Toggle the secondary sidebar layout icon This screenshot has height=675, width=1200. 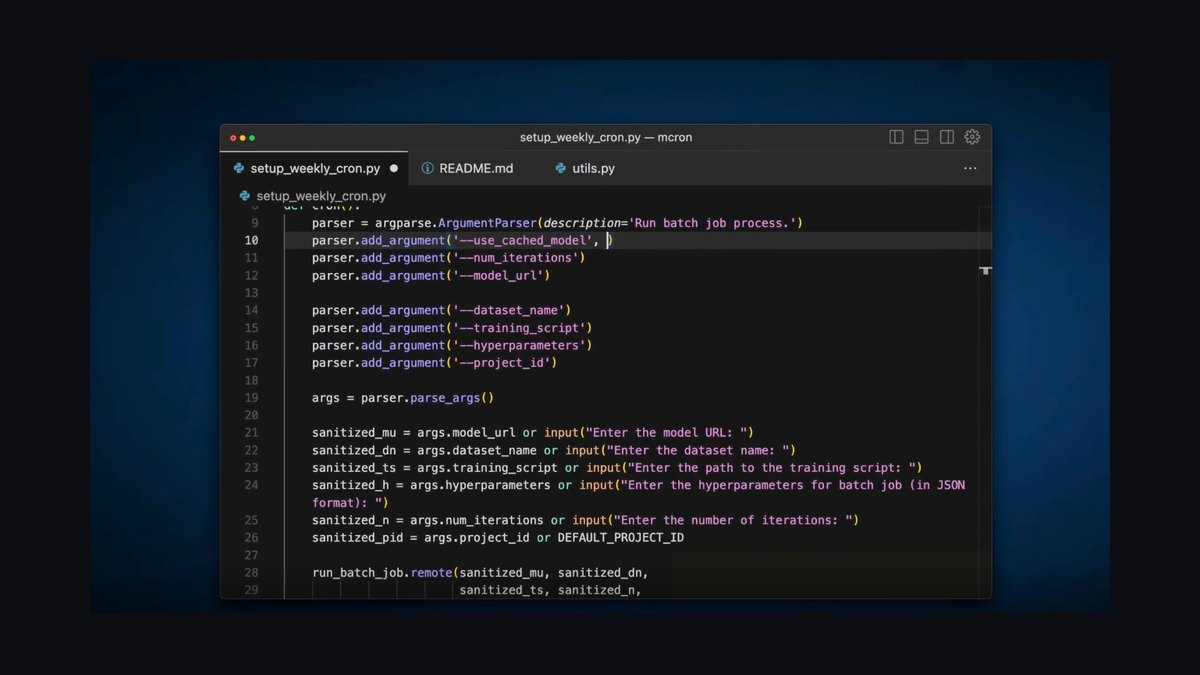(947, 137)
